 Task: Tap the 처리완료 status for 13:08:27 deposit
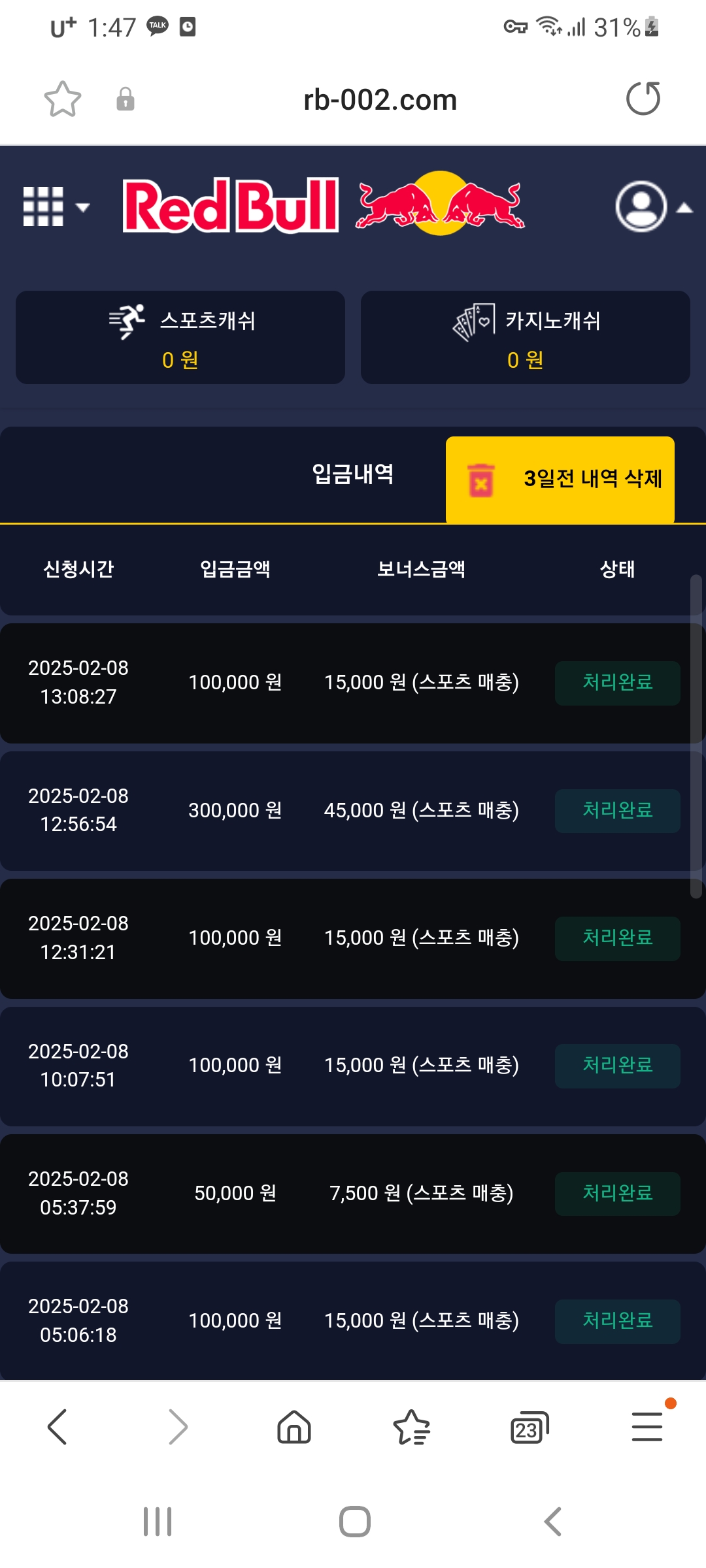[617, 683]
